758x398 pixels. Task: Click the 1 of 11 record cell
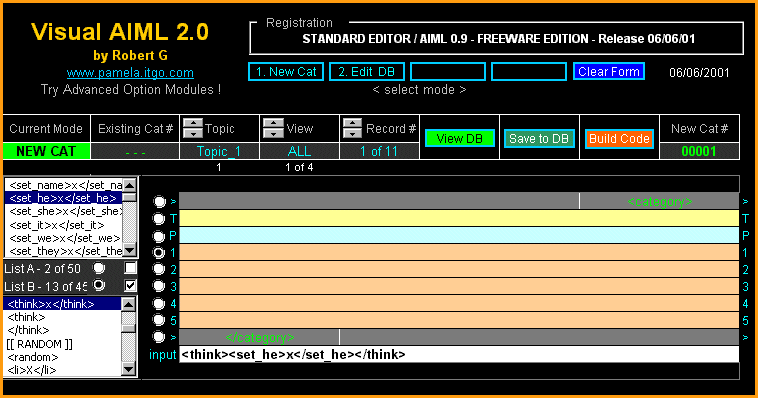tap(379, 151)
